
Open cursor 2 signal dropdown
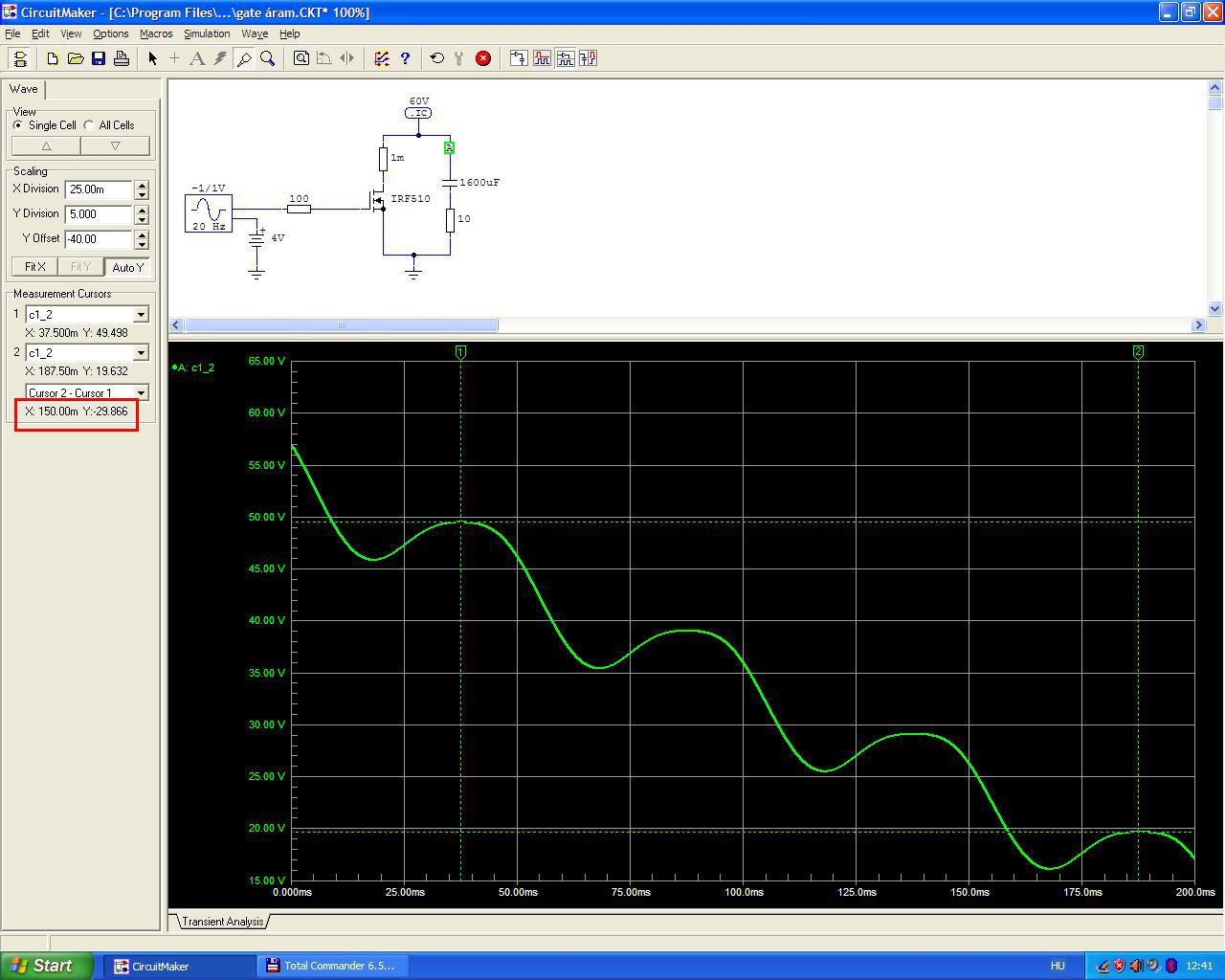141,353
